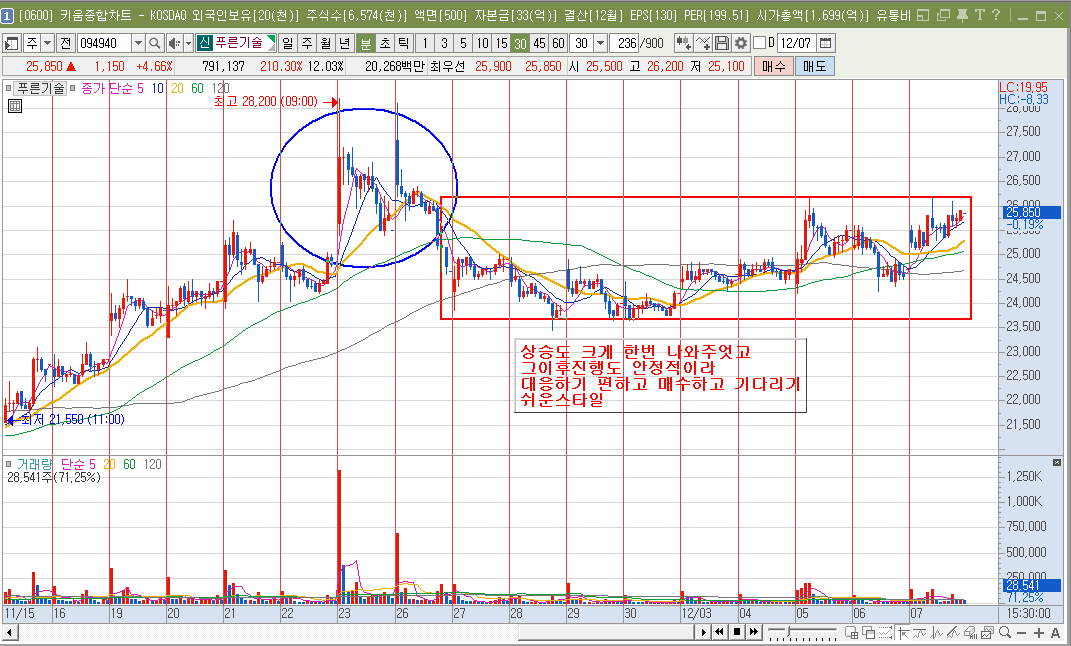Image resolution: width=1071 pixels, height=646 pixels.
Task: Toggle the D checkbox beside the date
Action: click(x=759, y=43)
